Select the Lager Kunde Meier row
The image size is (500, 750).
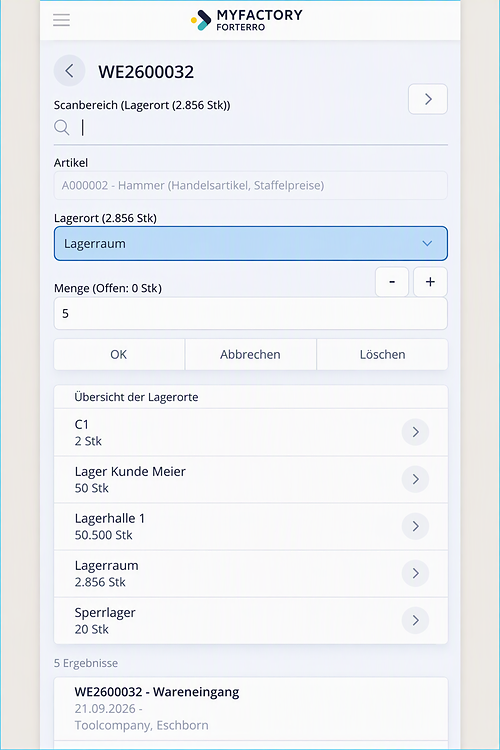[x=251, y=480]
